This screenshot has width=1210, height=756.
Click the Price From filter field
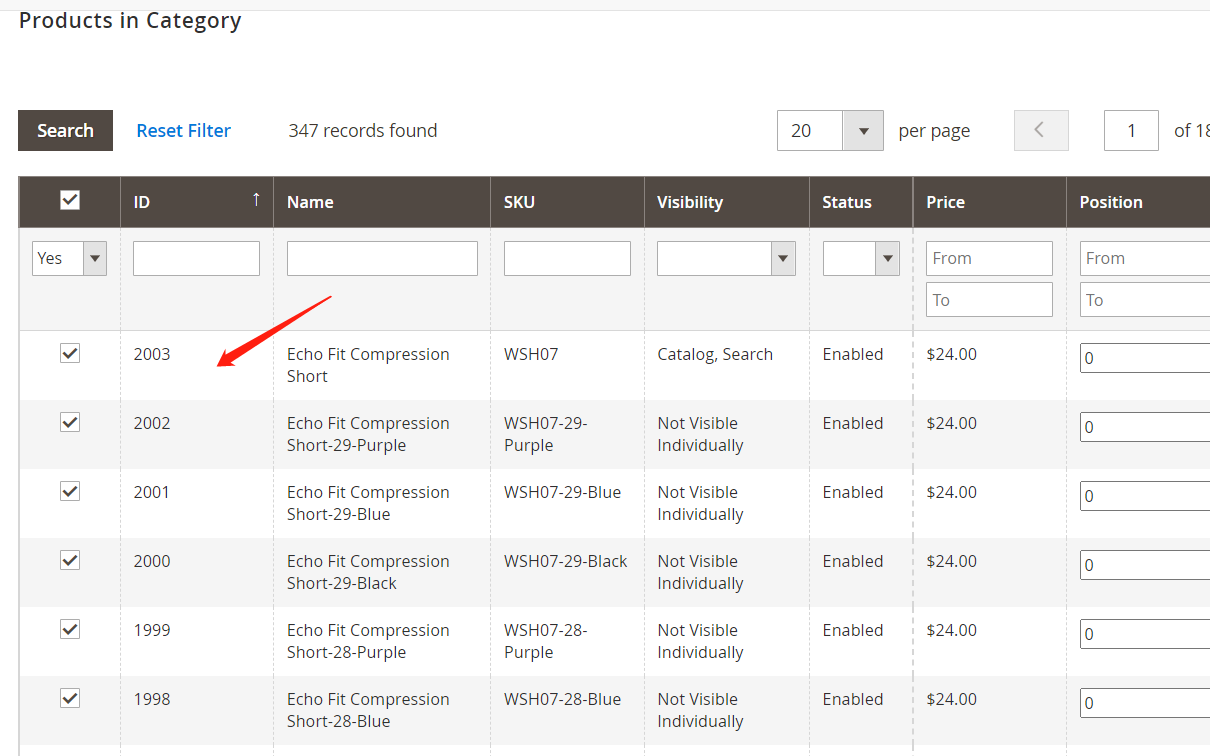click(989, 258)
